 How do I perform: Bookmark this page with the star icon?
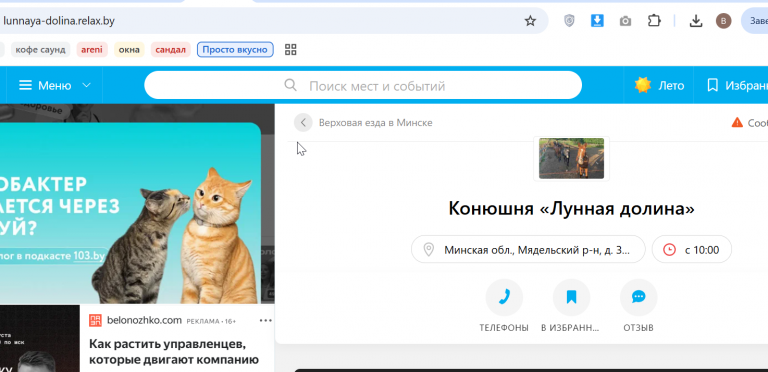coord(530,21)
